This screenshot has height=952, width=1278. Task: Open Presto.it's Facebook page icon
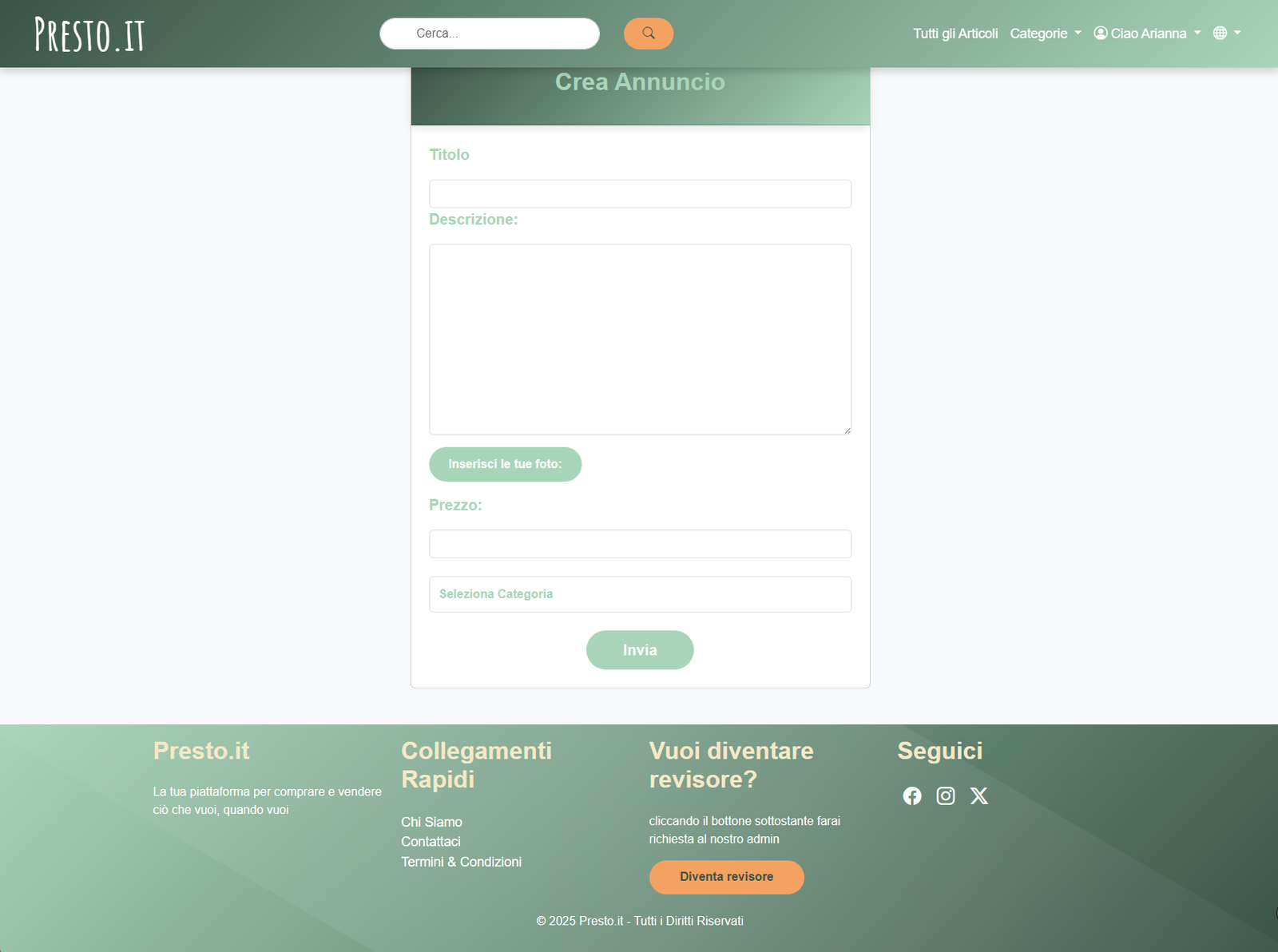pos(911,795)
